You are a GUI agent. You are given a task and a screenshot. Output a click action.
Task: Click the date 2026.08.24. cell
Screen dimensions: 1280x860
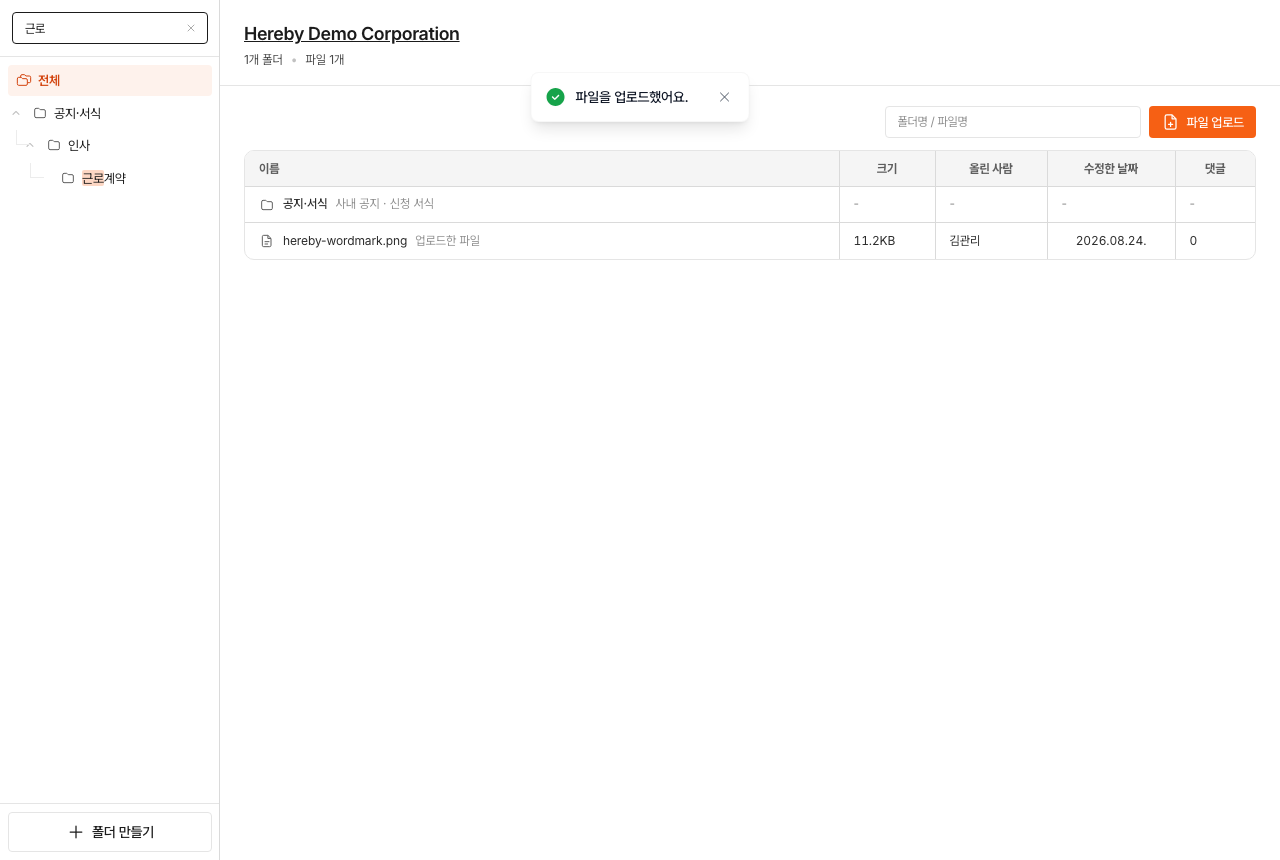coord(1111,241)
